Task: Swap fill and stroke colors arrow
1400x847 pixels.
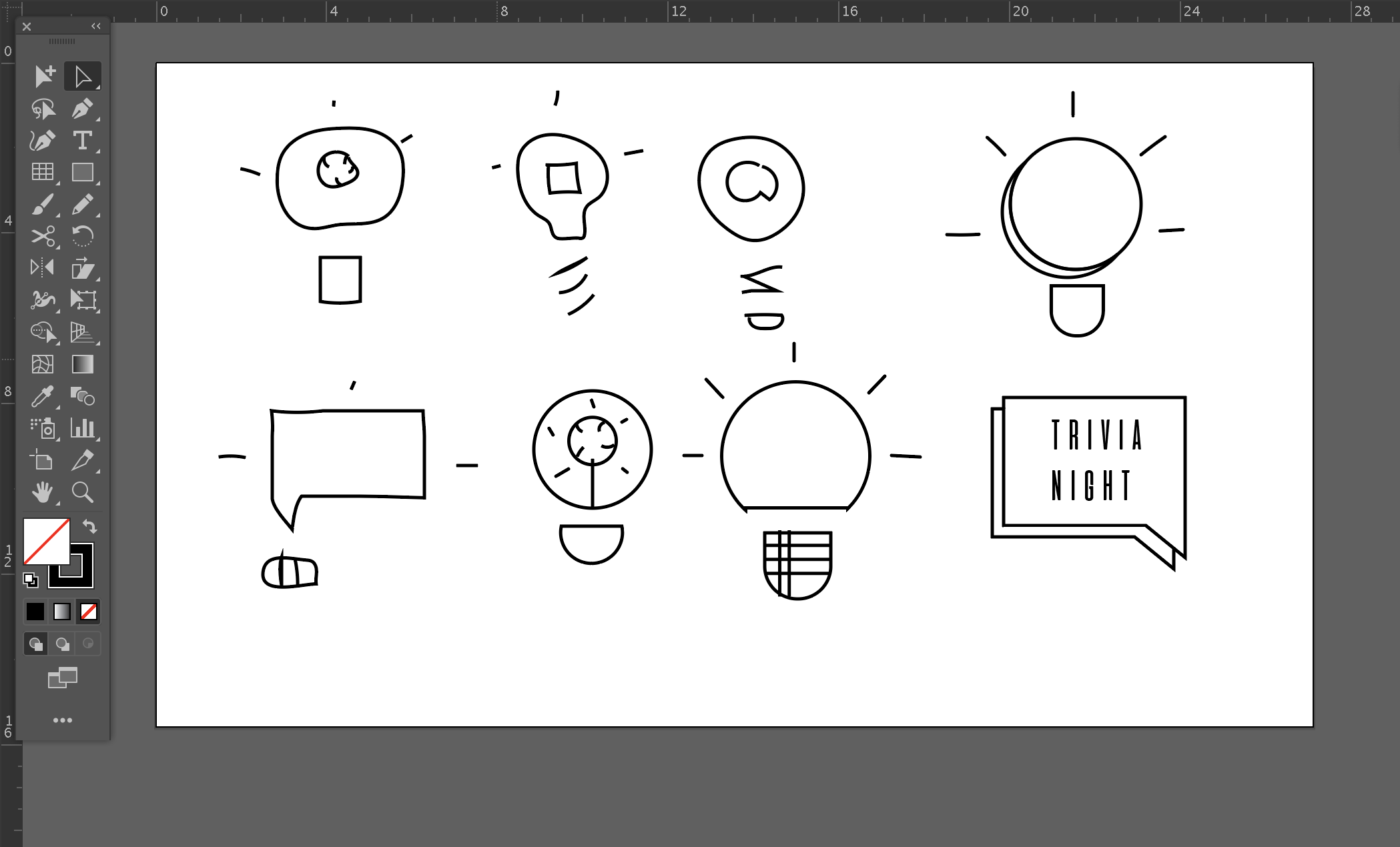Action: point(90,526)
